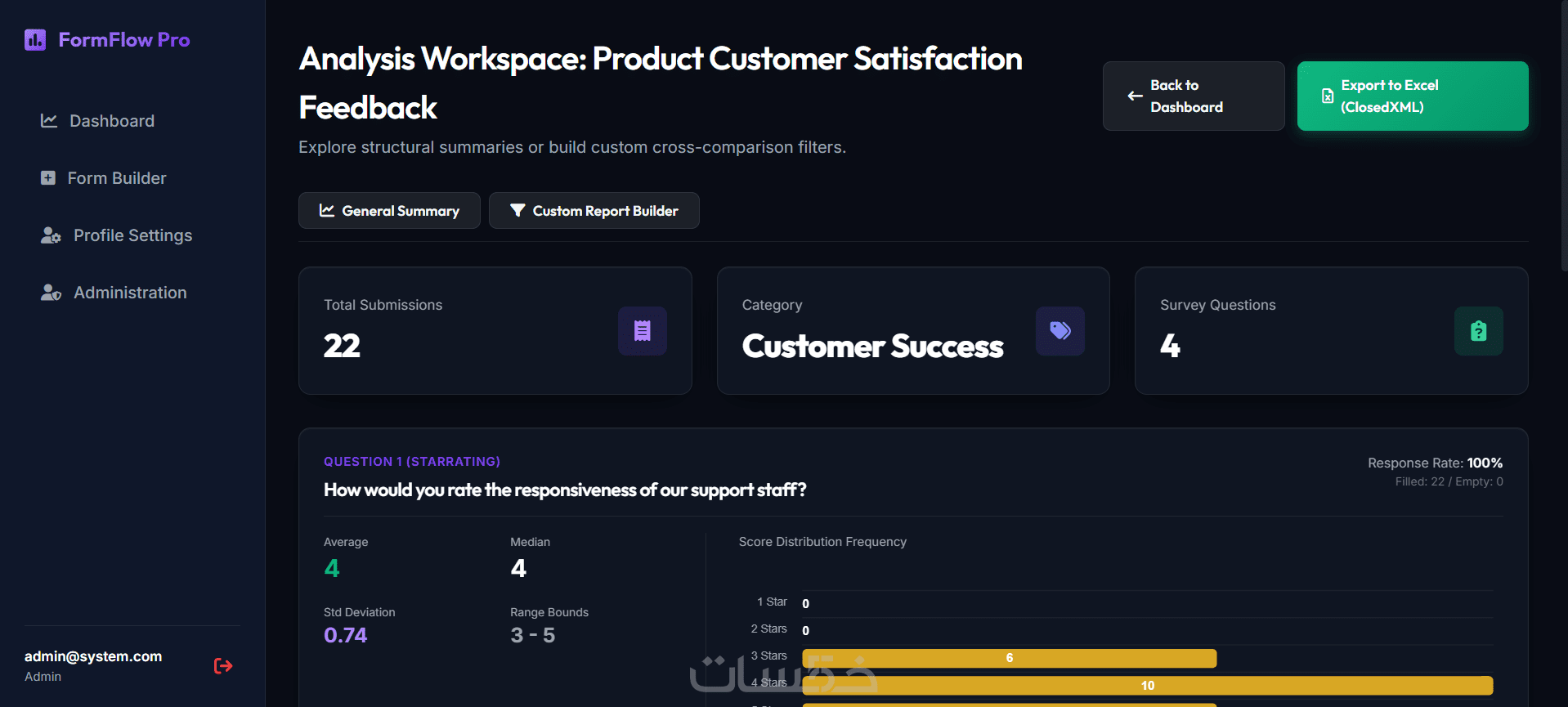Viewport: 1568px width, 707px height.
Task: Click the Survey Questions clipboard icon
Action: tap(1479, 331)
